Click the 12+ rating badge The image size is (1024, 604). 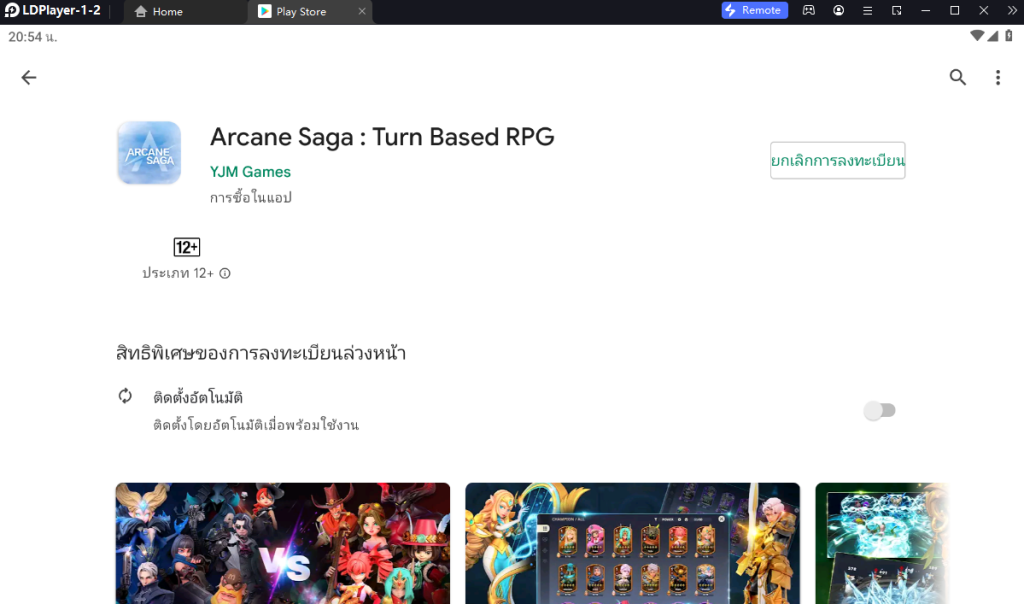pos(187,247)
